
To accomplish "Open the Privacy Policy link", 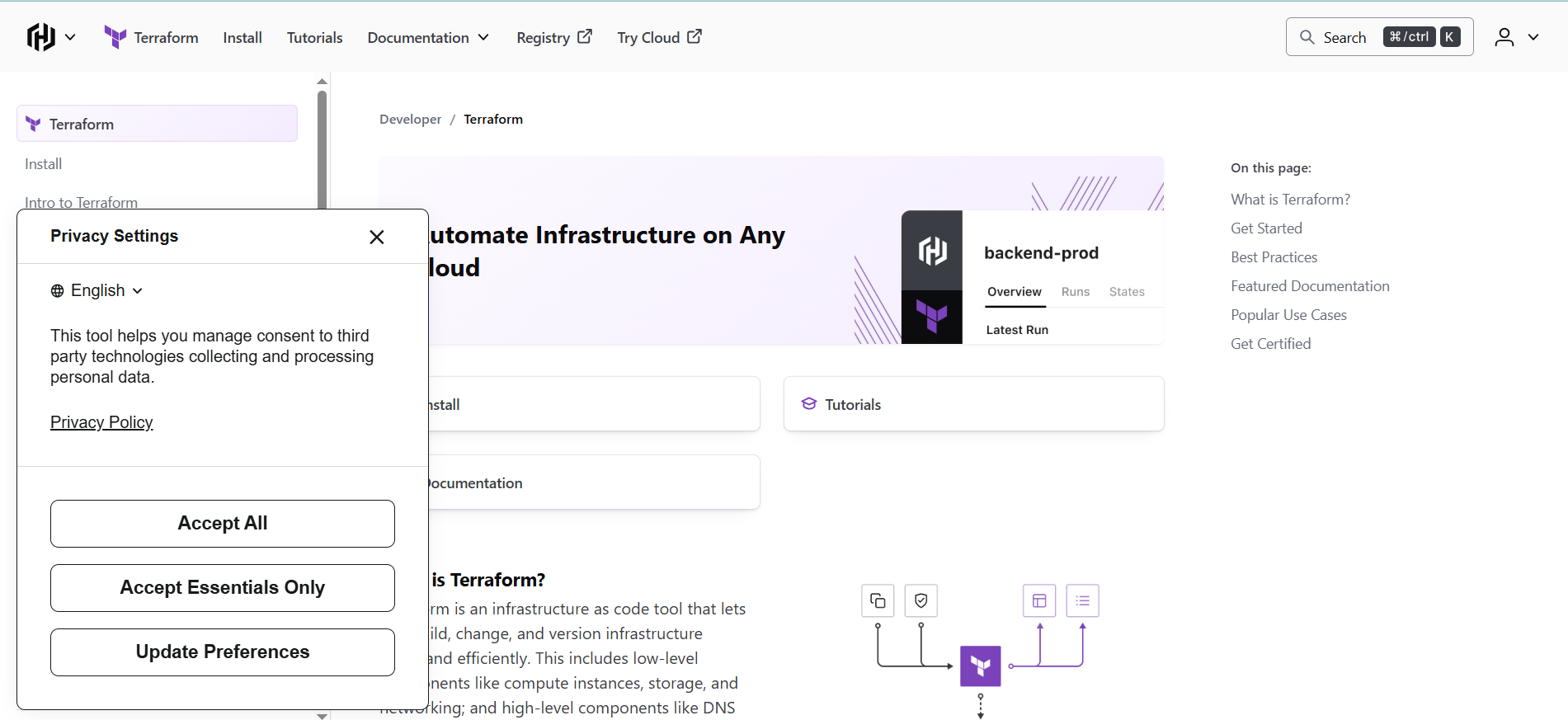I will [x=101, y=422].
